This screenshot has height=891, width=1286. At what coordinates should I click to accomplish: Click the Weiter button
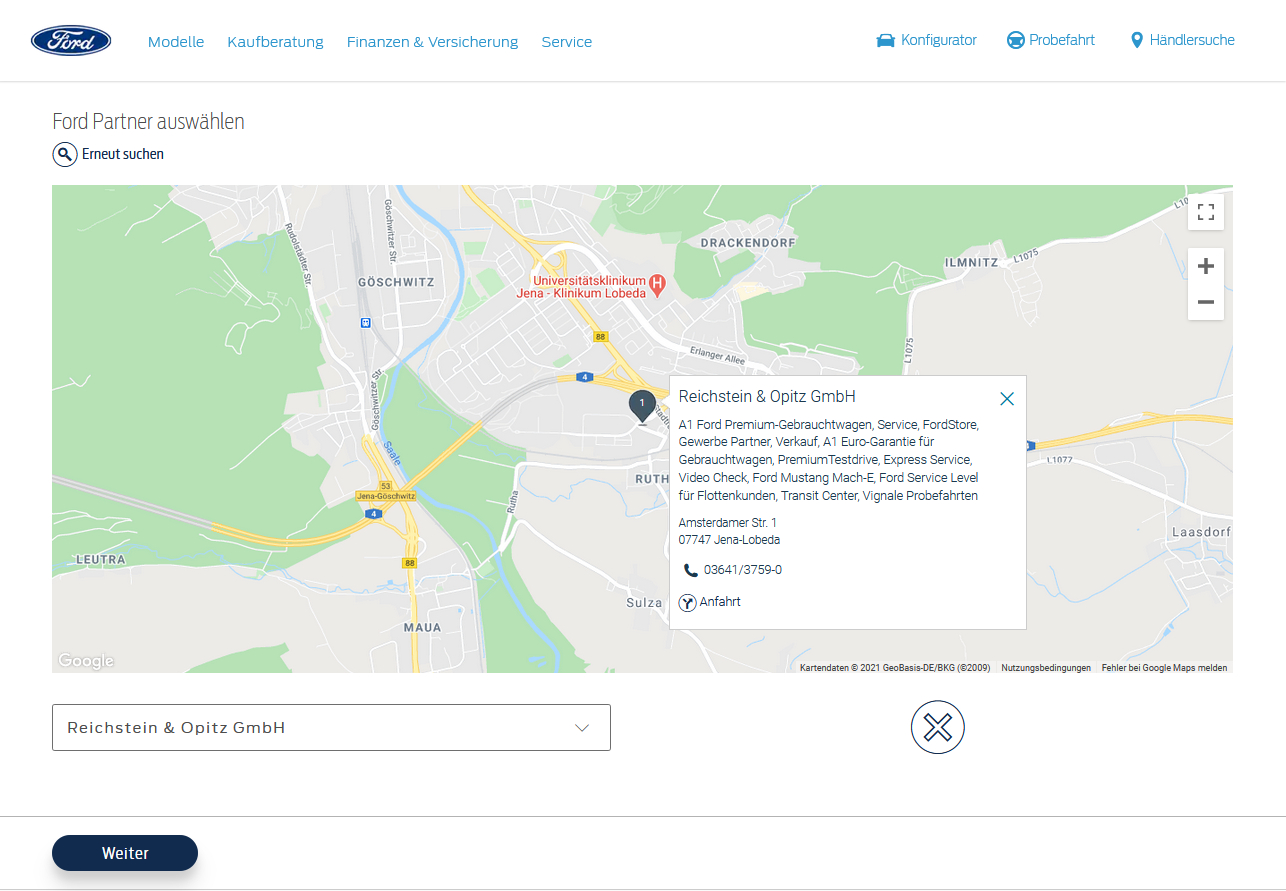tap(125, 853)
